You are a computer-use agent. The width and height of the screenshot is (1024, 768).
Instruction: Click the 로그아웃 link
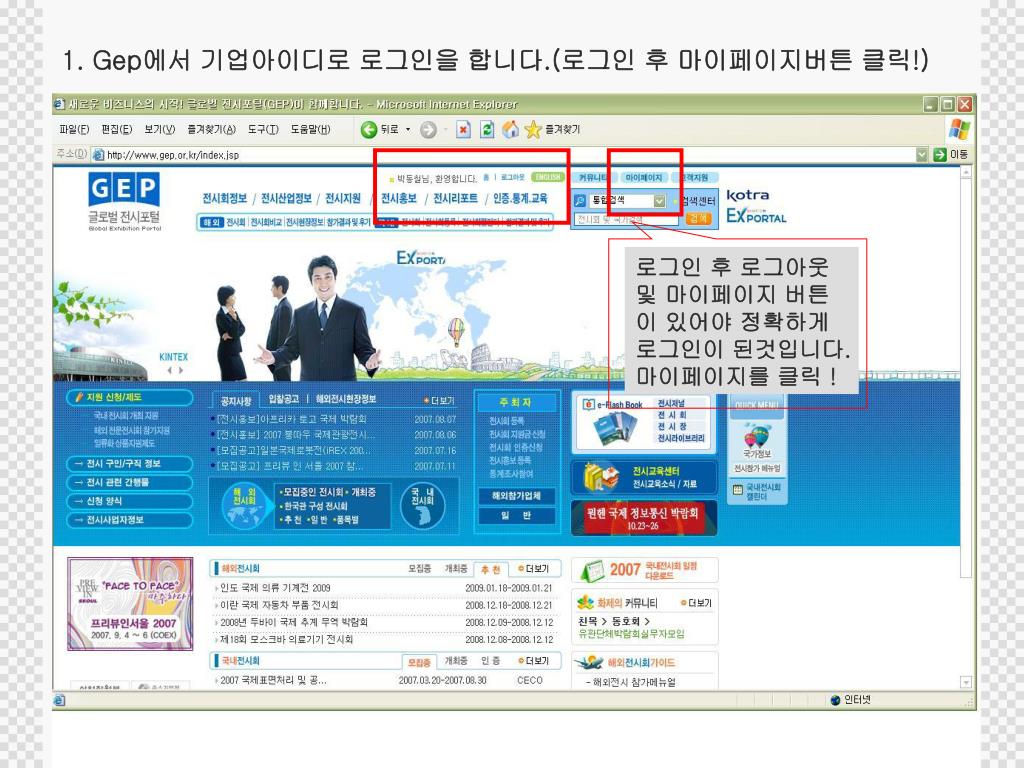513,178
